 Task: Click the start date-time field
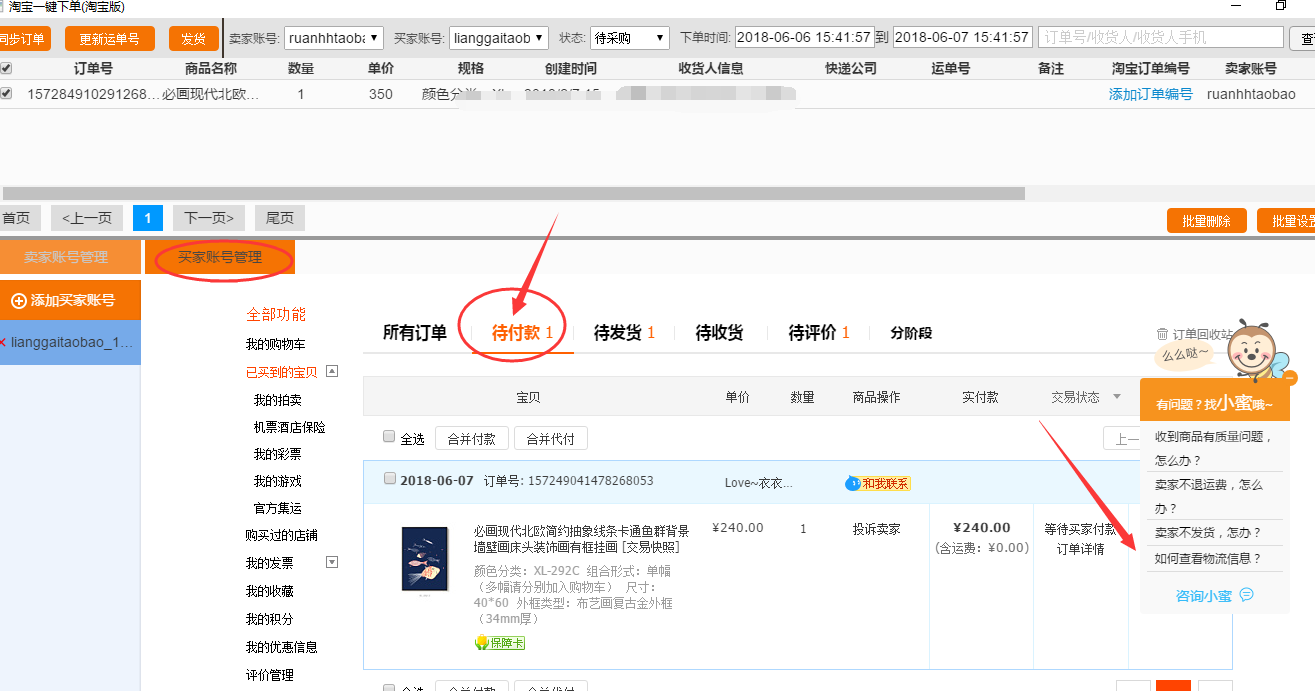point(805,37)
